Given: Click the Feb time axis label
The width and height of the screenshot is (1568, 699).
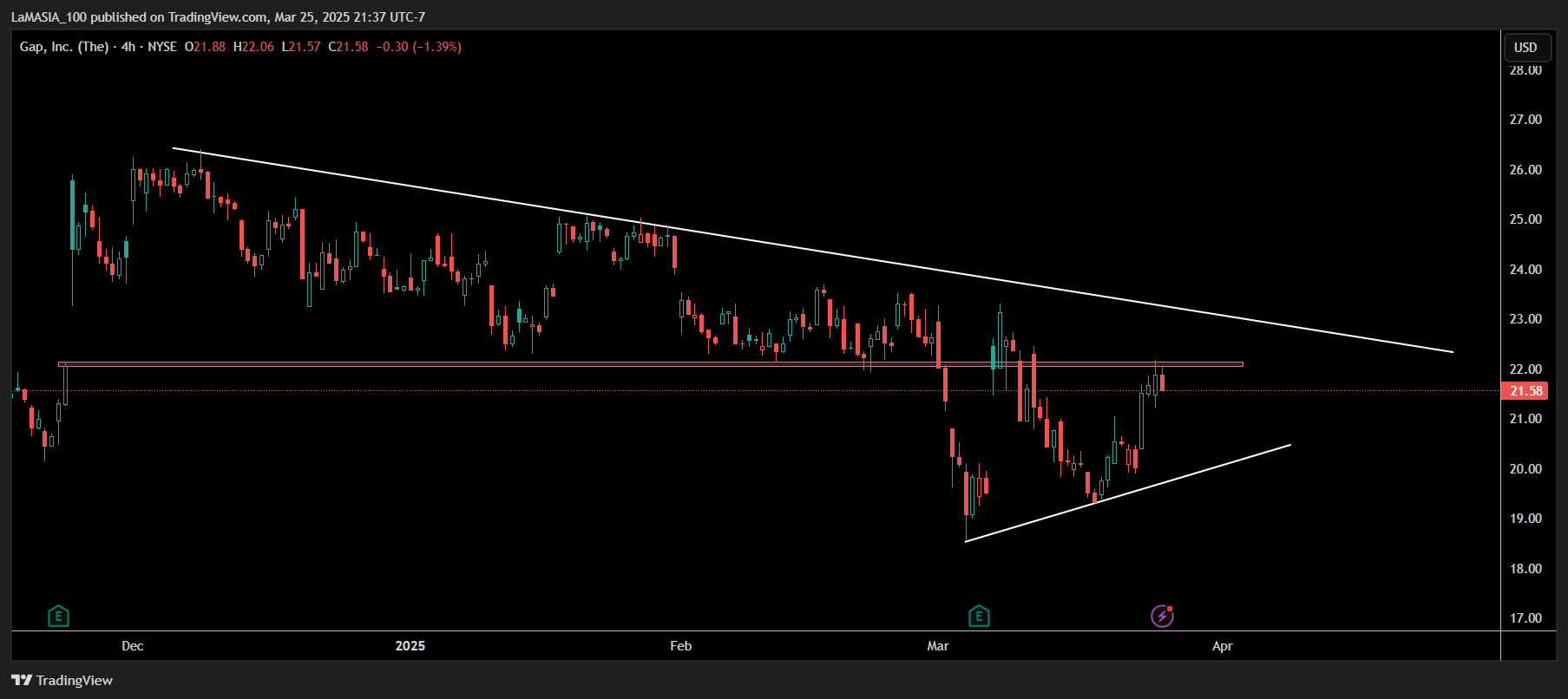Looking at the screenshot, I should click(x=681, y=646).
